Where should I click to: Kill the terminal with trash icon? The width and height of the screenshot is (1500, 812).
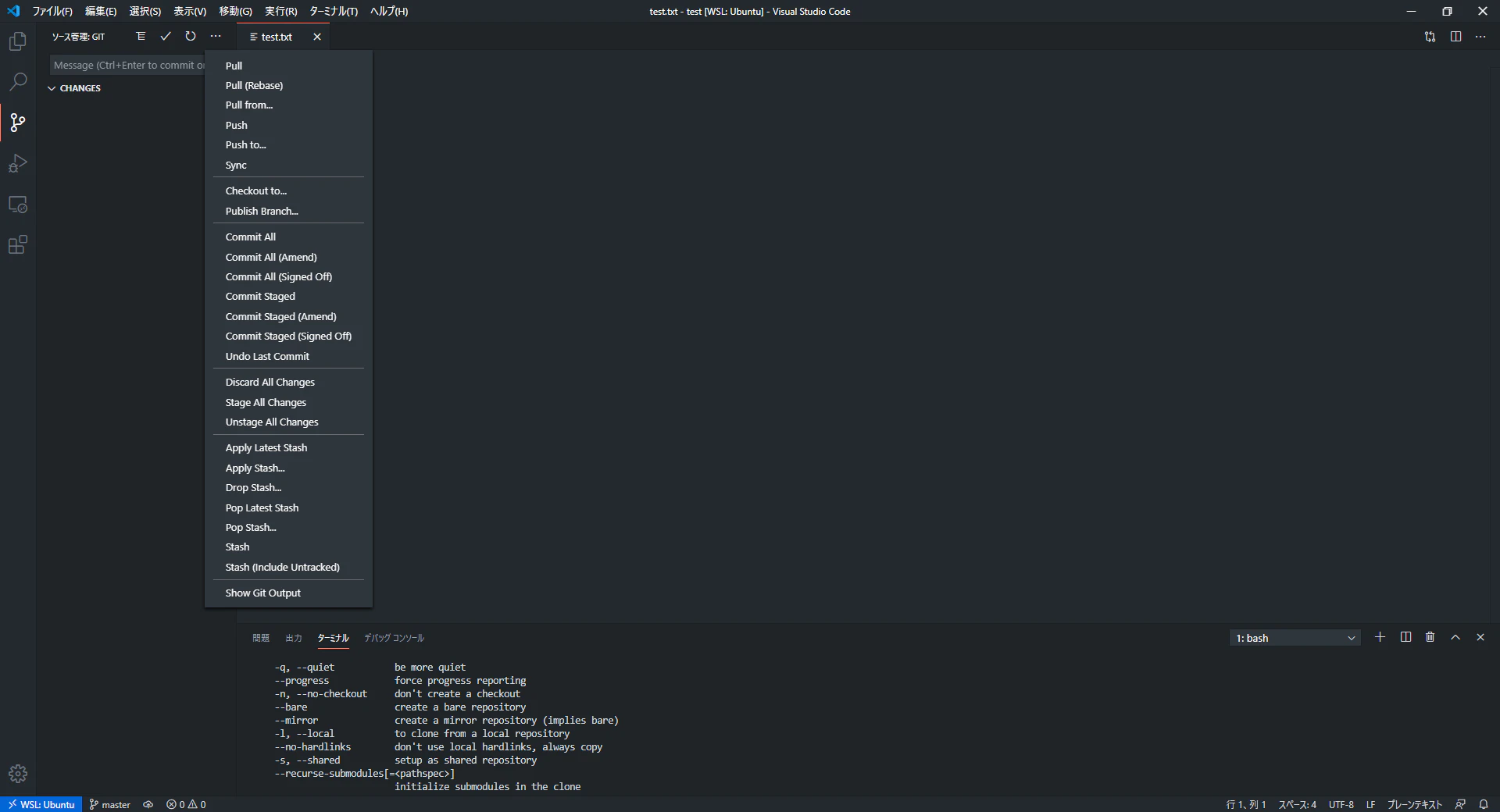pos(1430,637)
